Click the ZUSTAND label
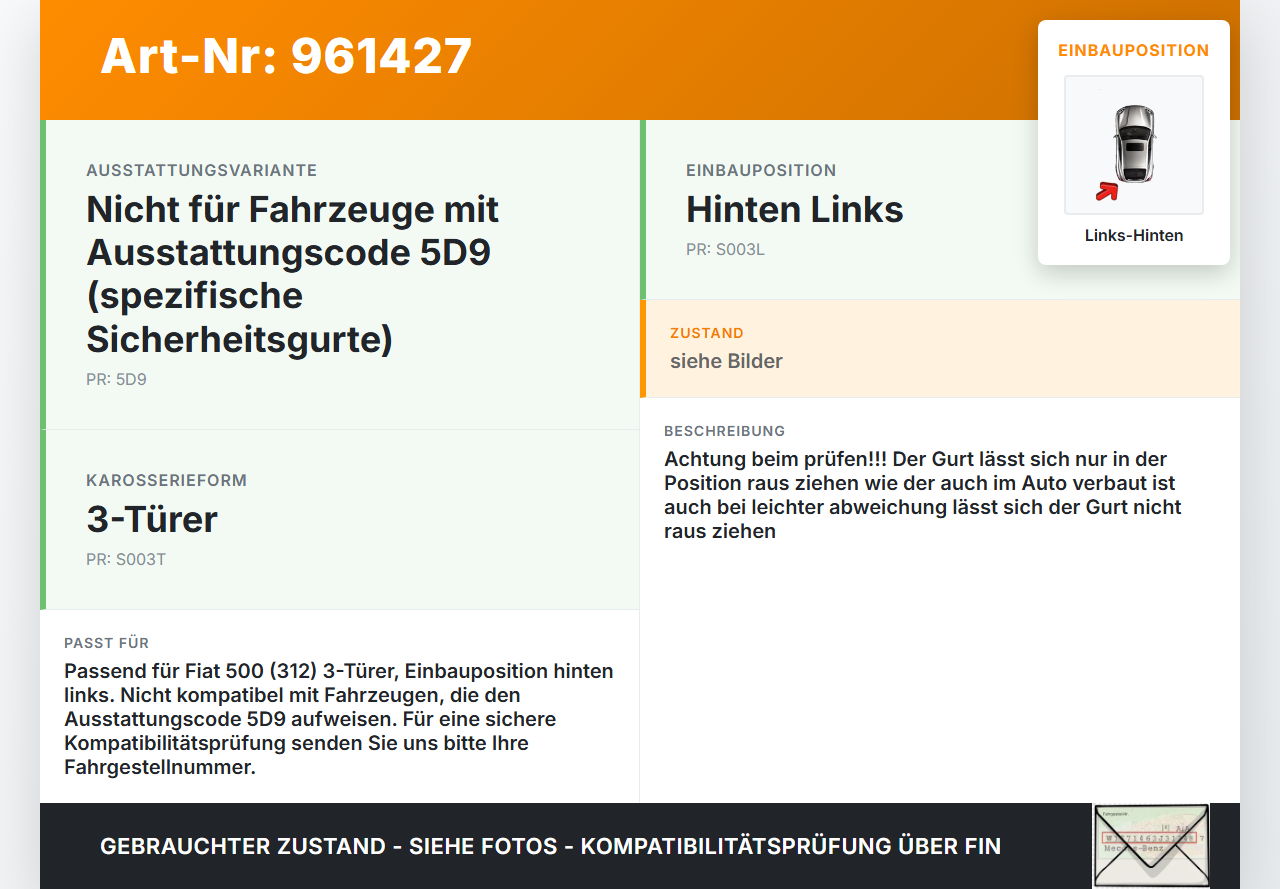This screenshot has width=1280, height=889. (707, 333)
